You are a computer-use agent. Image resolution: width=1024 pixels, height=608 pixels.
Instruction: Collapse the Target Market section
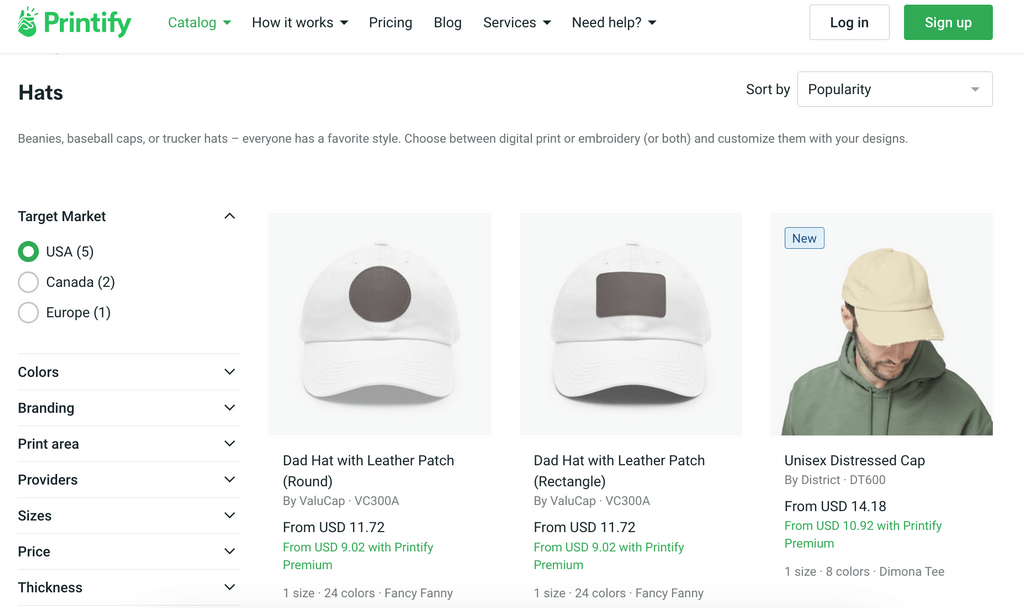click(229, 216)
